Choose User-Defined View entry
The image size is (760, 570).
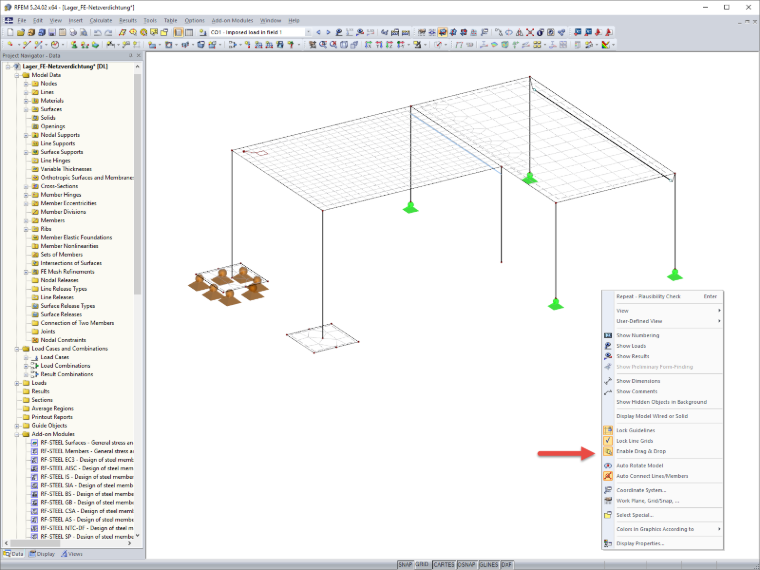(663, 321)
